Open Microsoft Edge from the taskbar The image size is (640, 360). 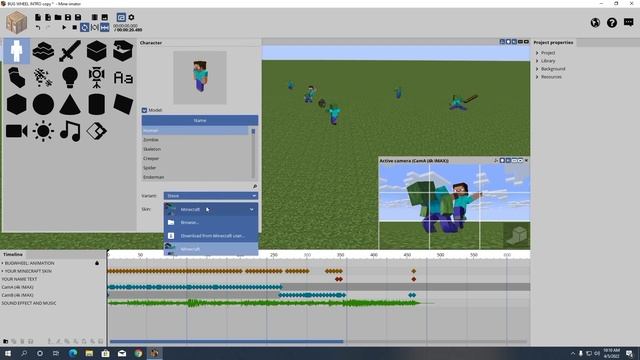73,353
